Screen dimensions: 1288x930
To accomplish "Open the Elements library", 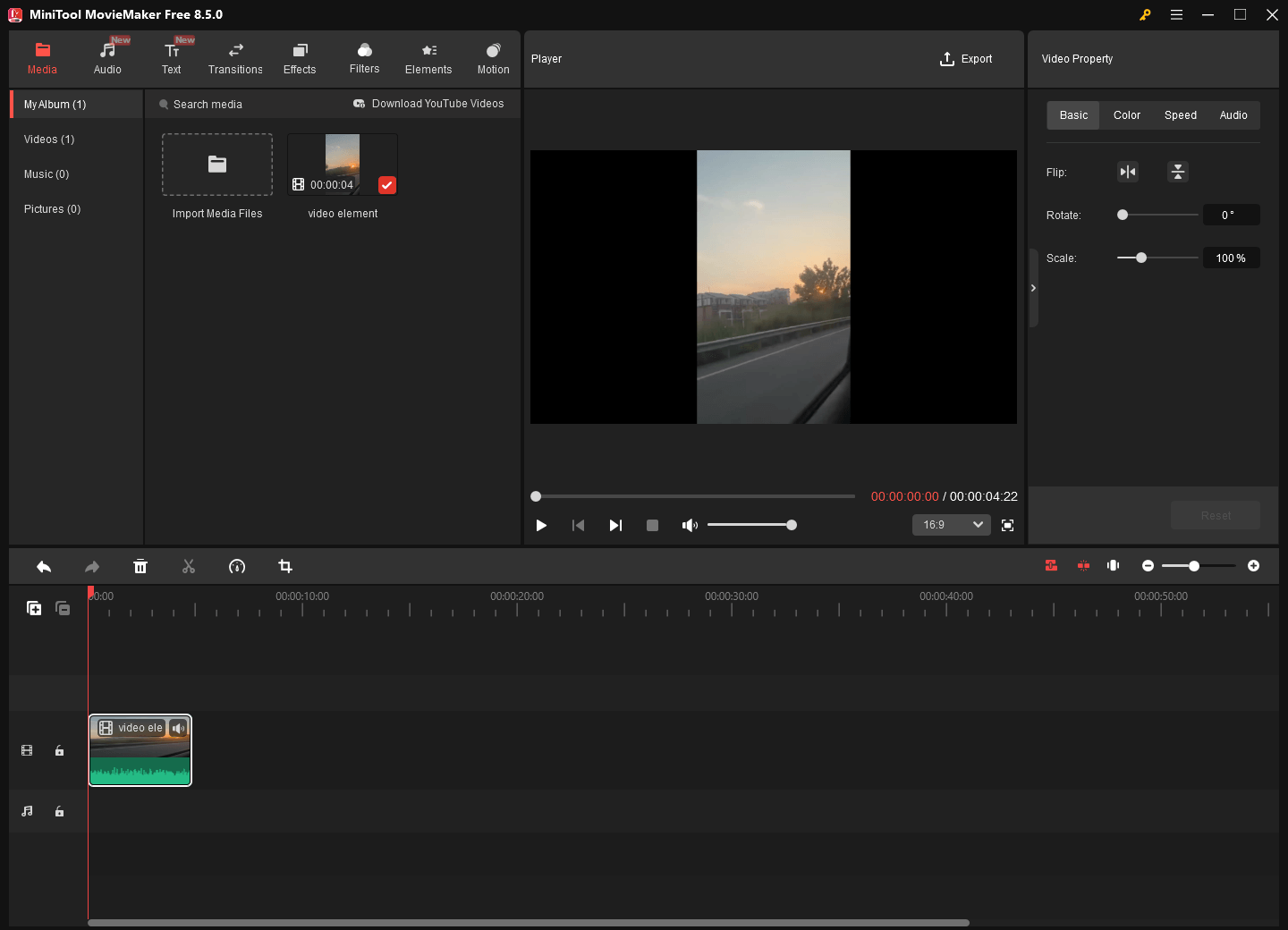I will 428,57.
